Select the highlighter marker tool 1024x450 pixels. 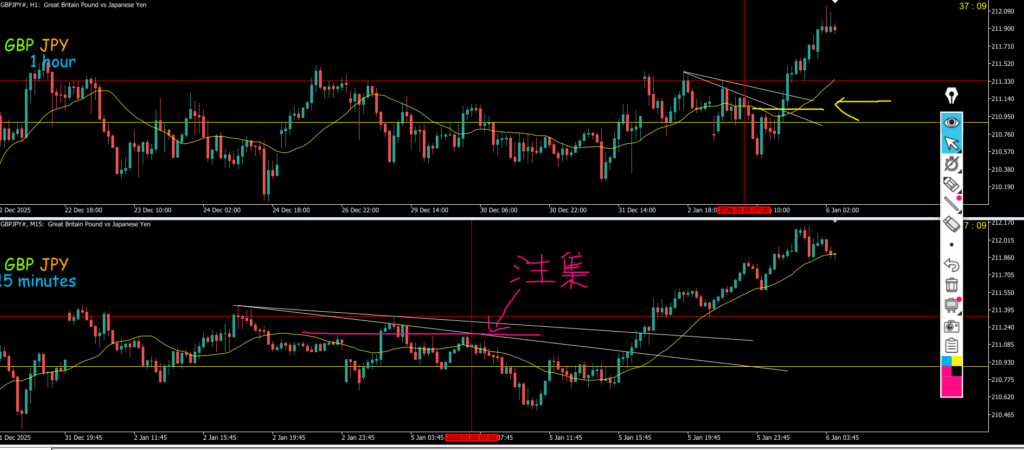[952, 184]
